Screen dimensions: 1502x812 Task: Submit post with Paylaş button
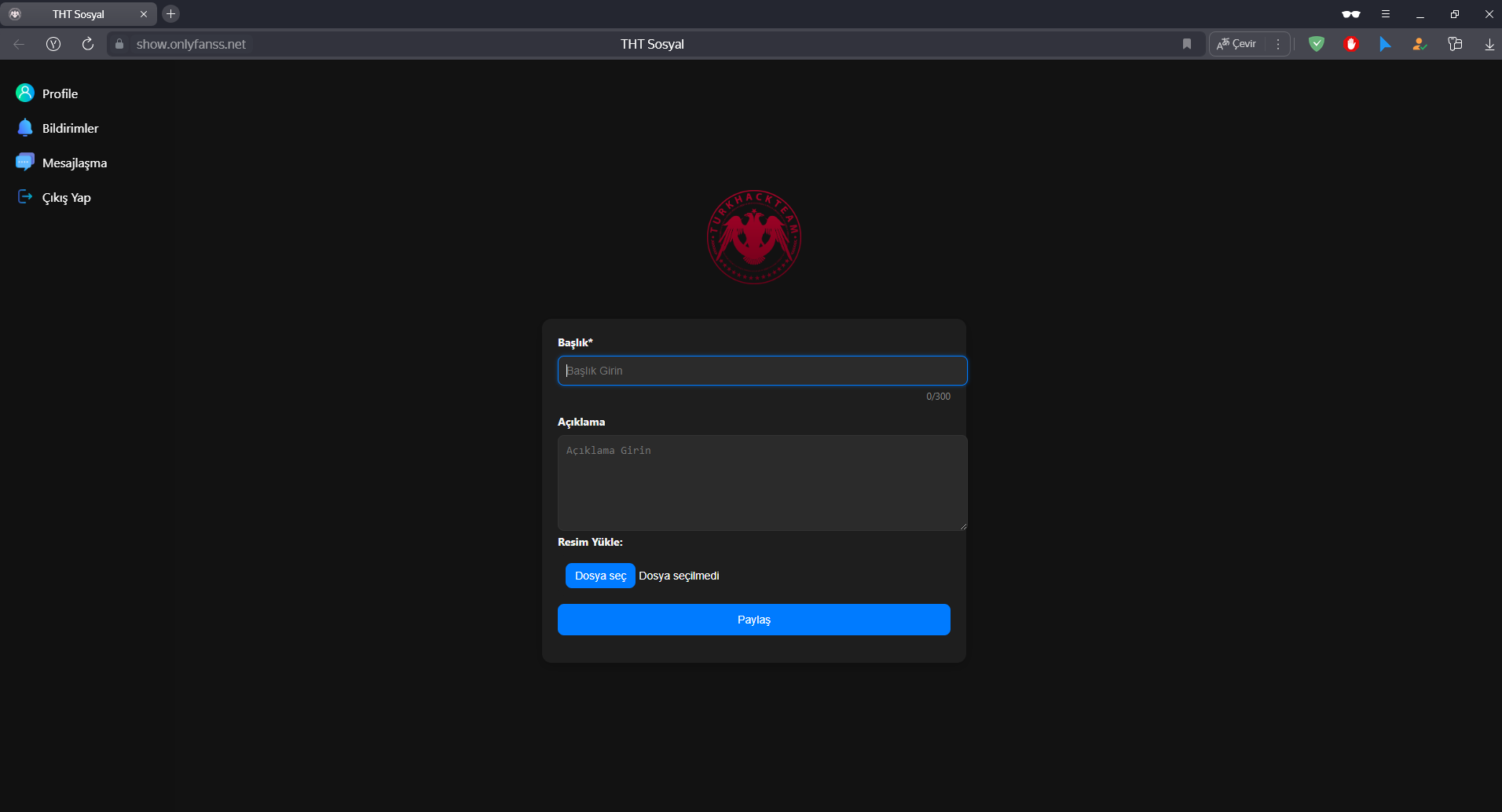tap(754, 620)
